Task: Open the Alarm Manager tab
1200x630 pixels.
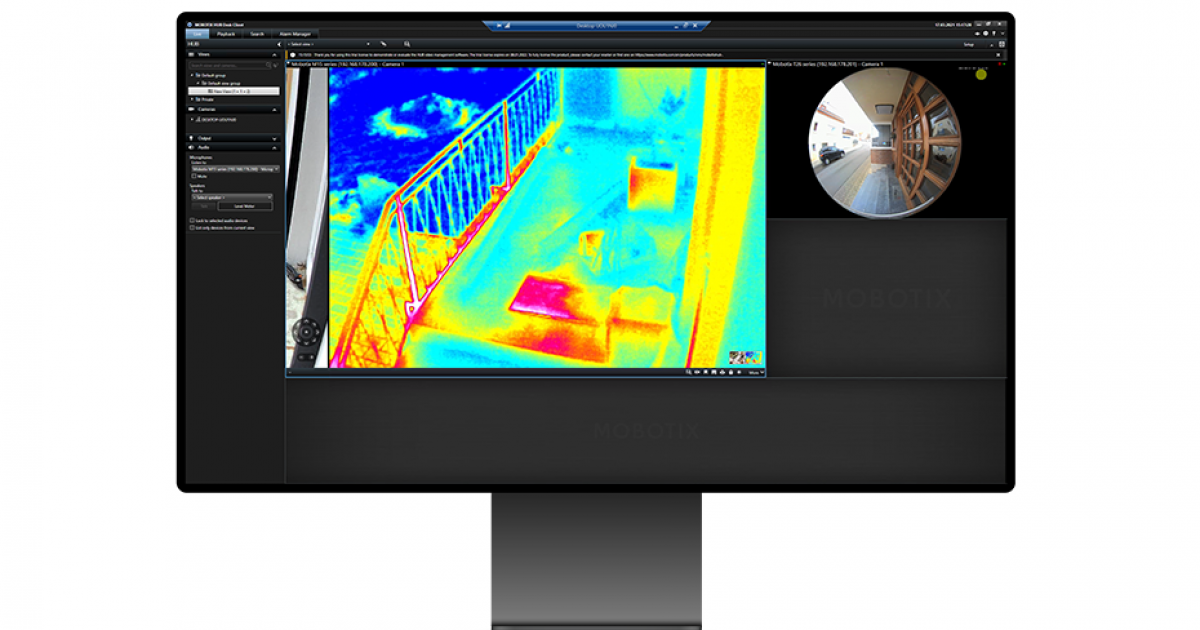Action: pos(295,34)
